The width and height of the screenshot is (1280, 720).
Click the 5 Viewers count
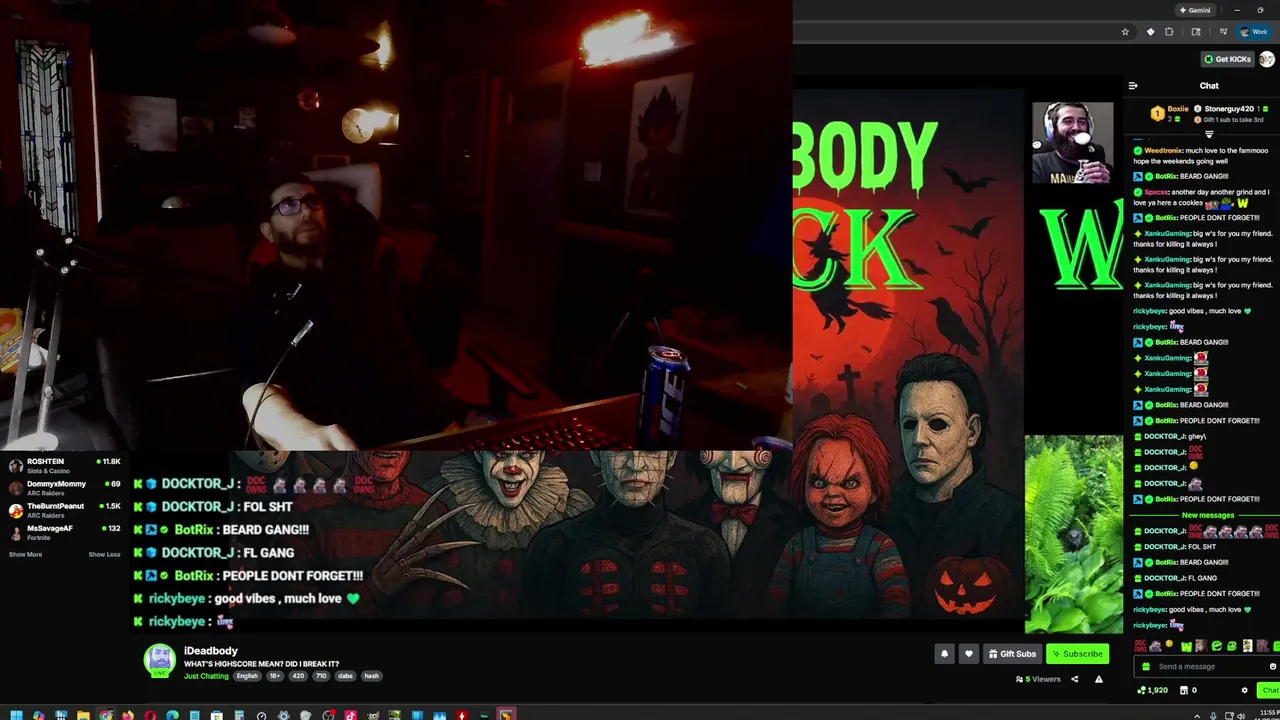pos(1038,679)
